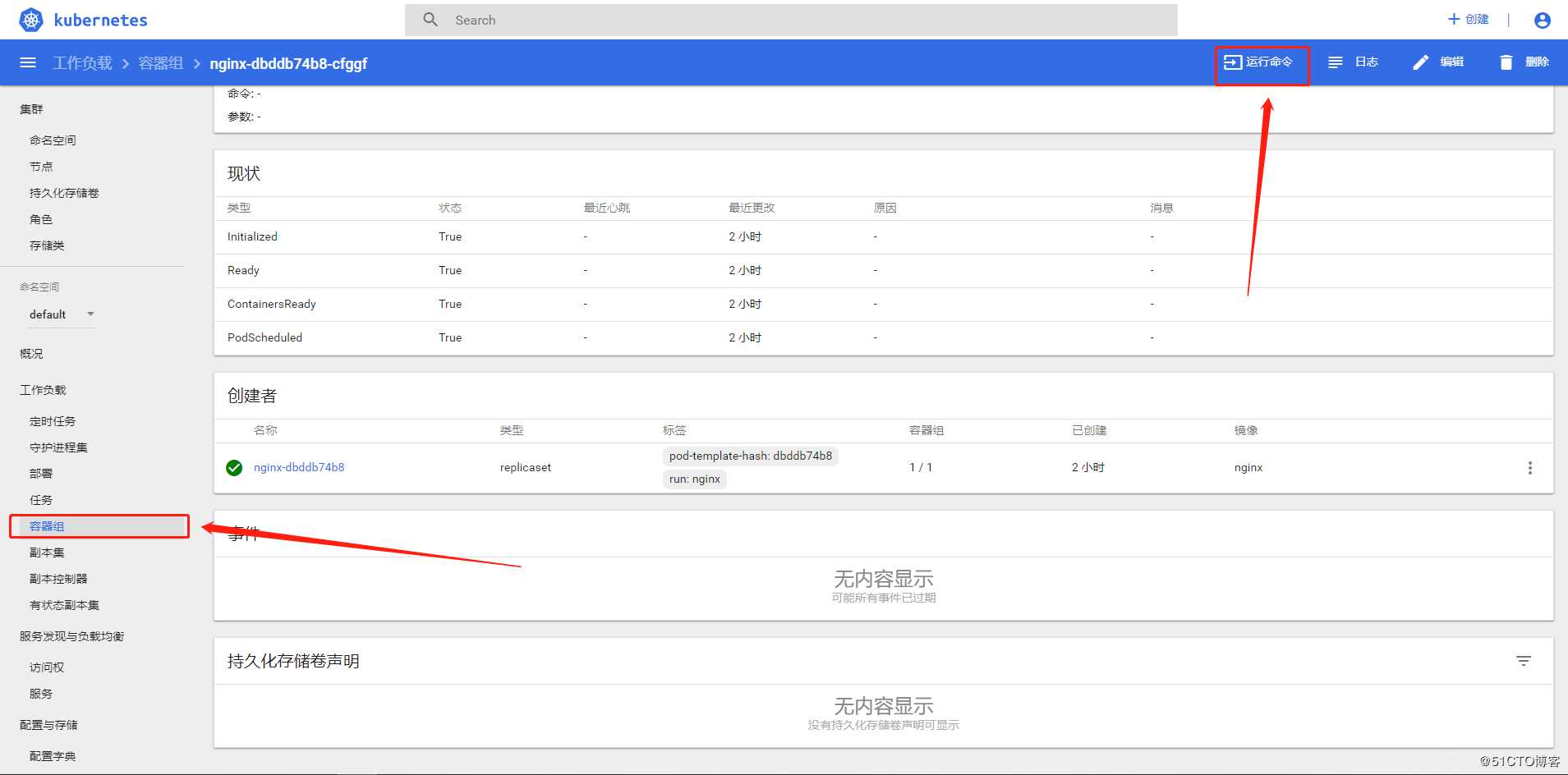Viewport: 1568px width, 775px height.
Task: Open 部署 in the sidebar
Action: tap(41, 474)
